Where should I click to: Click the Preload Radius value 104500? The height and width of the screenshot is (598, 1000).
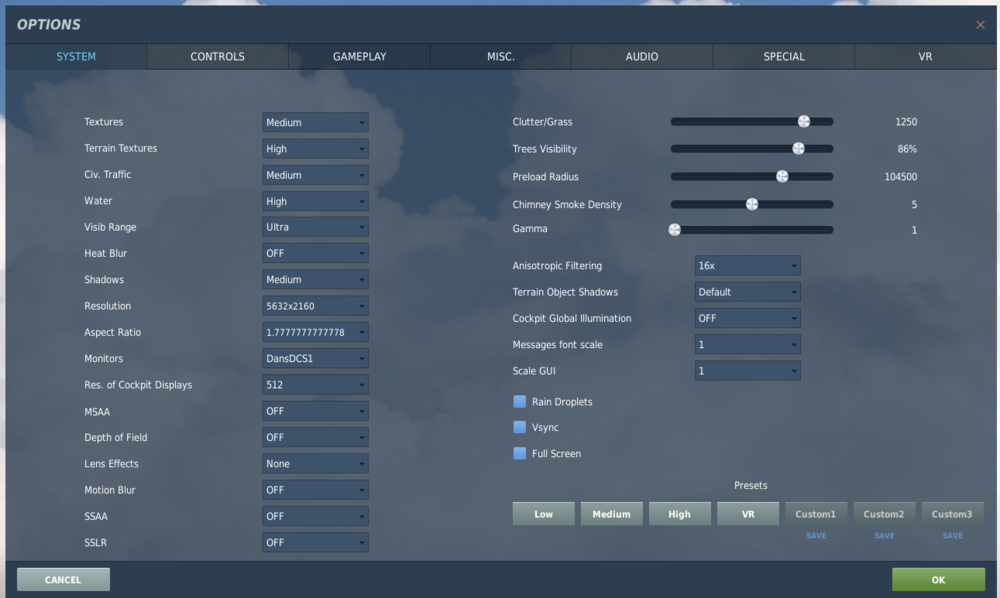(x=901, y=177)
